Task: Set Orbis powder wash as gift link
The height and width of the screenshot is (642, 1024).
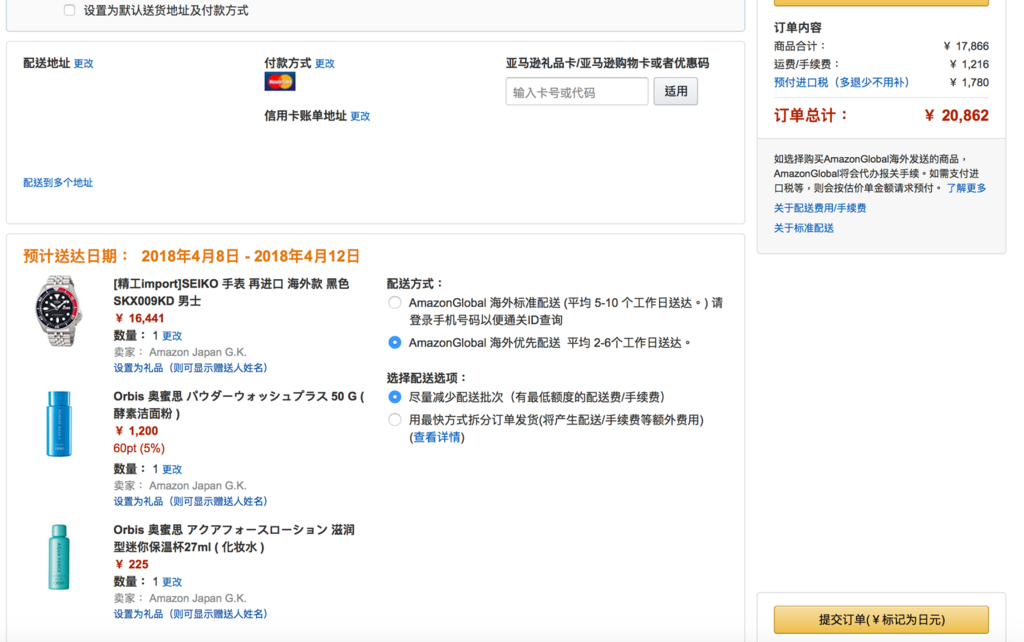Action: (x=190, y=501)
